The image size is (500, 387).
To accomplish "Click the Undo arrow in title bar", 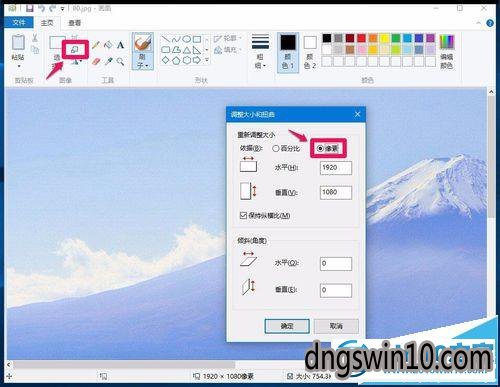I will (x=41, y=8).
